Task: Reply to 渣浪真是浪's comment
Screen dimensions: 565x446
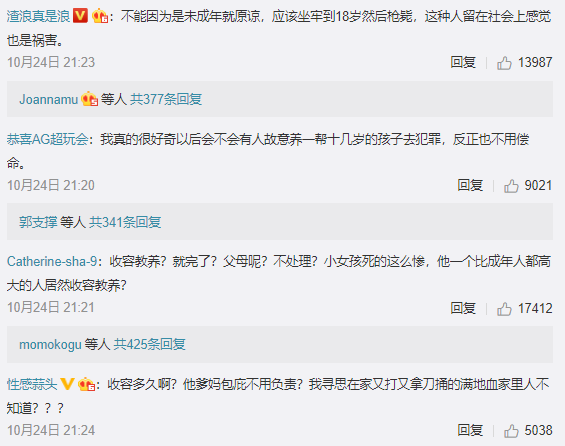Action: click(x=463, y=62)
